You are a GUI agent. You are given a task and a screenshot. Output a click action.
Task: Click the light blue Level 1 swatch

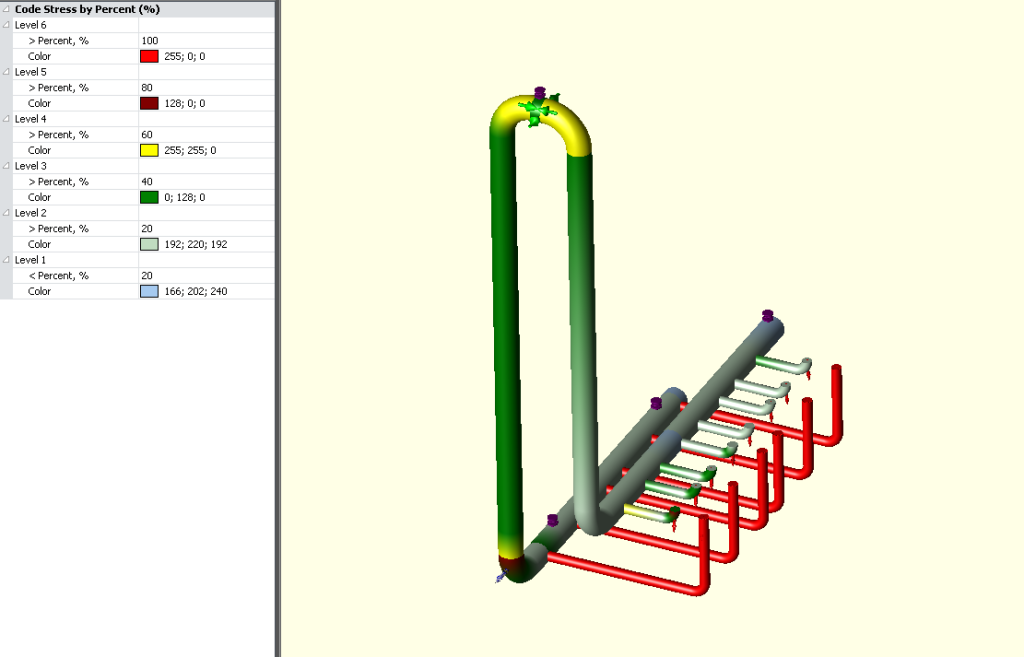click(x=150, y=292)
